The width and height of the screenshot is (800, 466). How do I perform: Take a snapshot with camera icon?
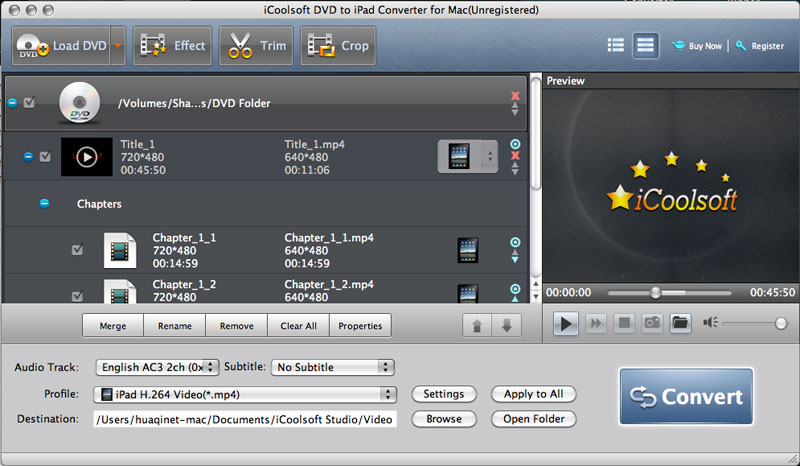(652, 323)
